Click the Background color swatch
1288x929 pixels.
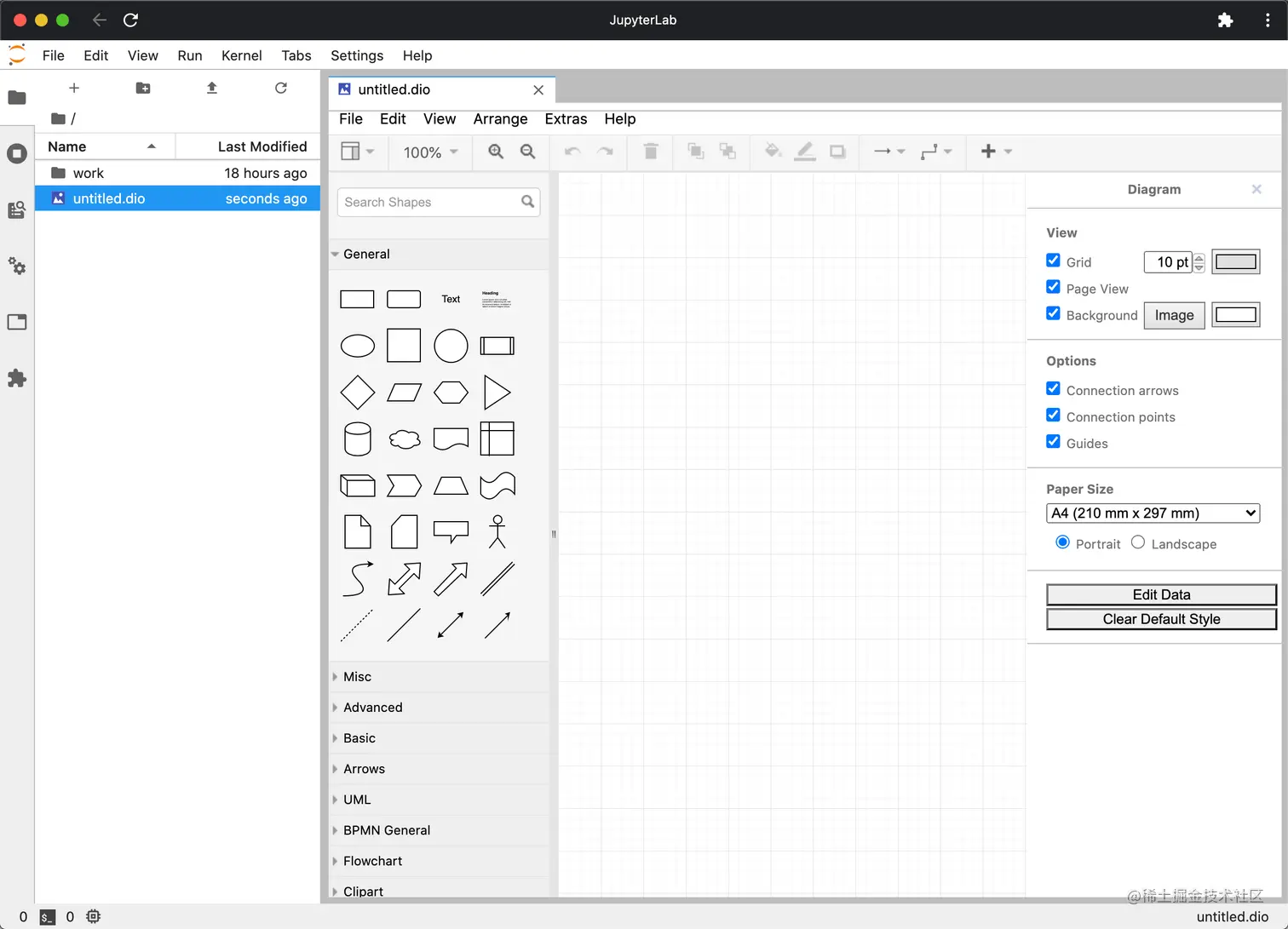[1236, 315]
